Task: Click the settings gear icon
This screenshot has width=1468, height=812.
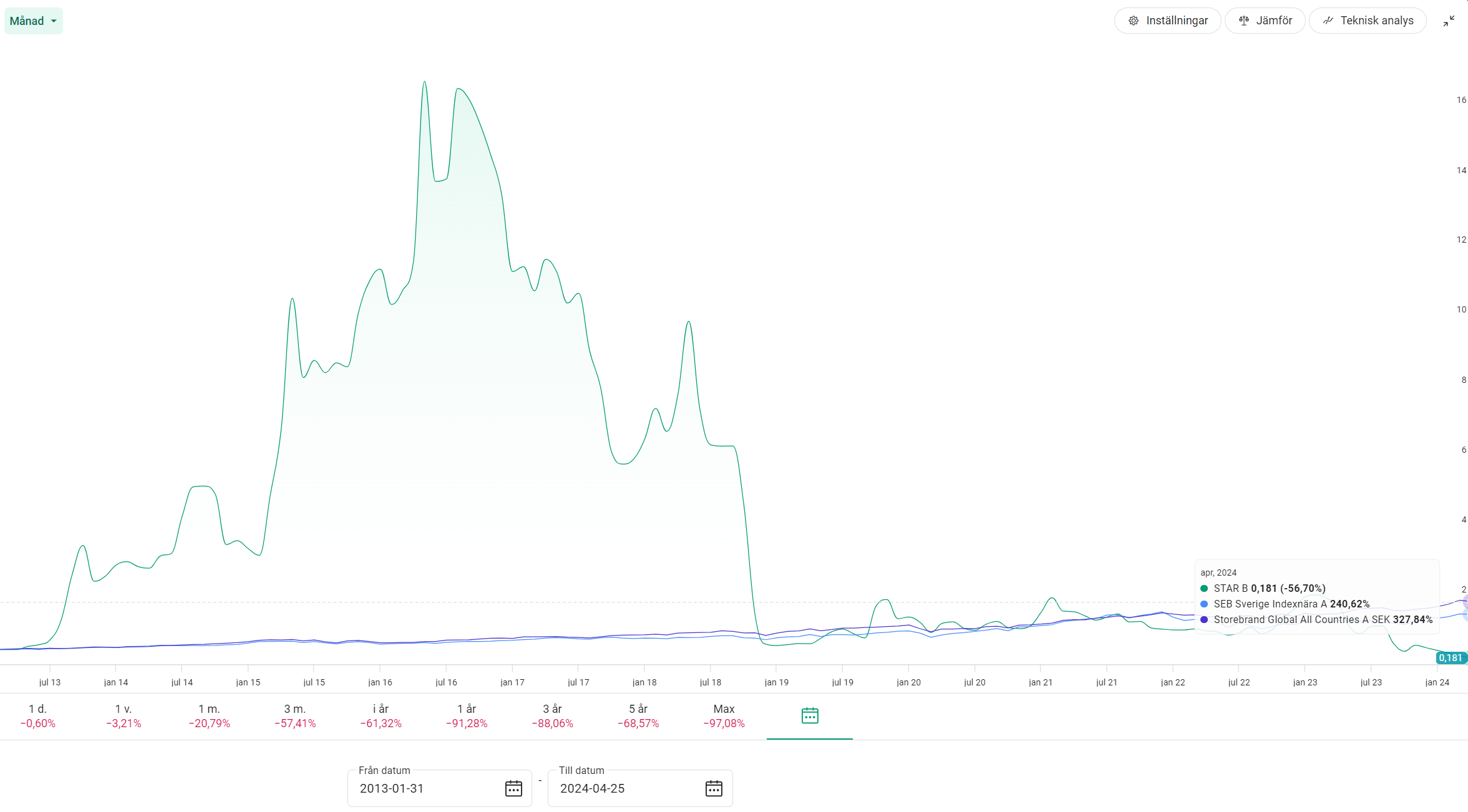Action: (1134, 21)
